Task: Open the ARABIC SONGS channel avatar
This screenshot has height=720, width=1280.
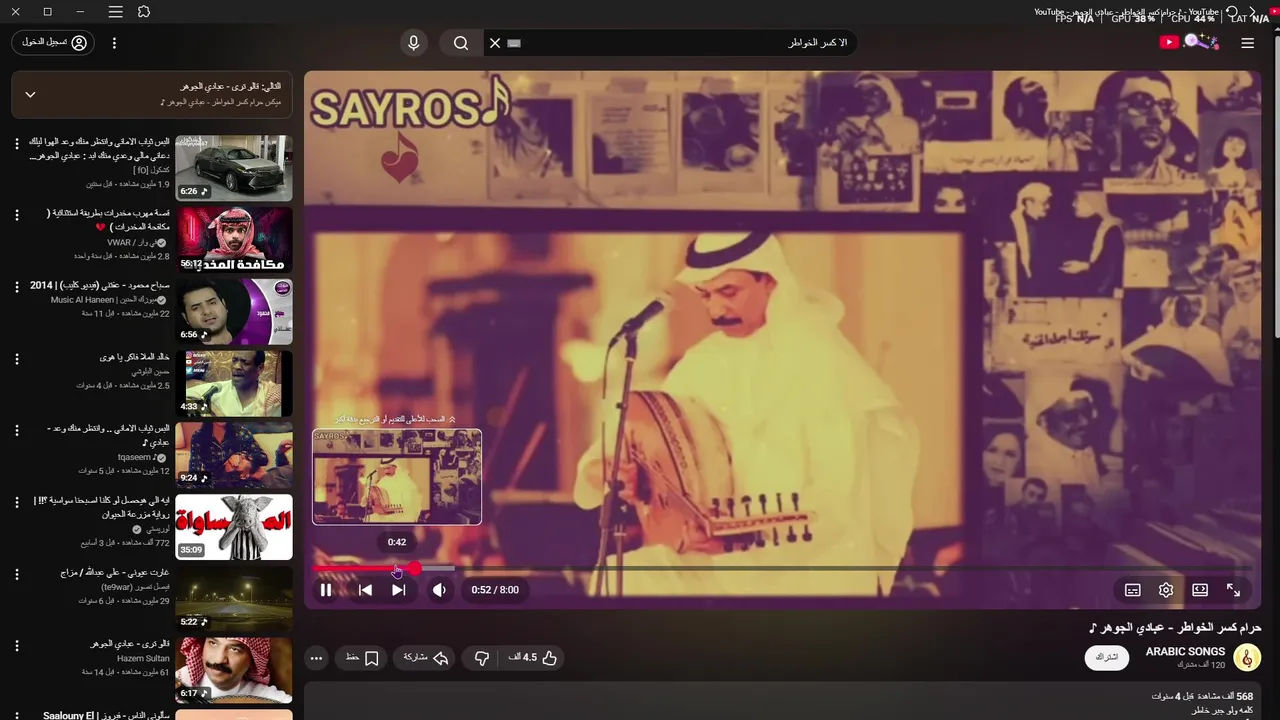Action: pyautogui.click(x=1247, y=657)
